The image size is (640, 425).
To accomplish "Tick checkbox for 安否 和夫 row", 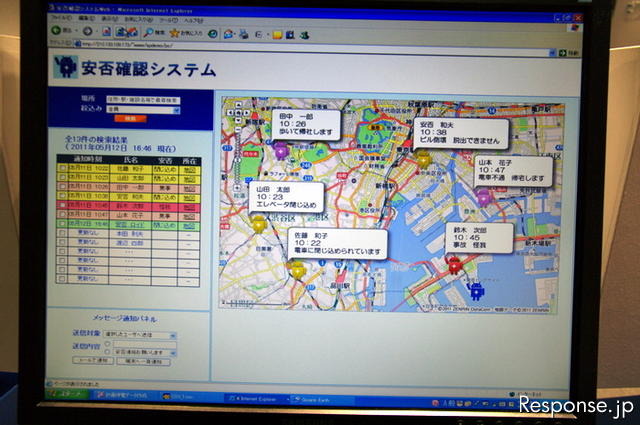I will 62,196.
